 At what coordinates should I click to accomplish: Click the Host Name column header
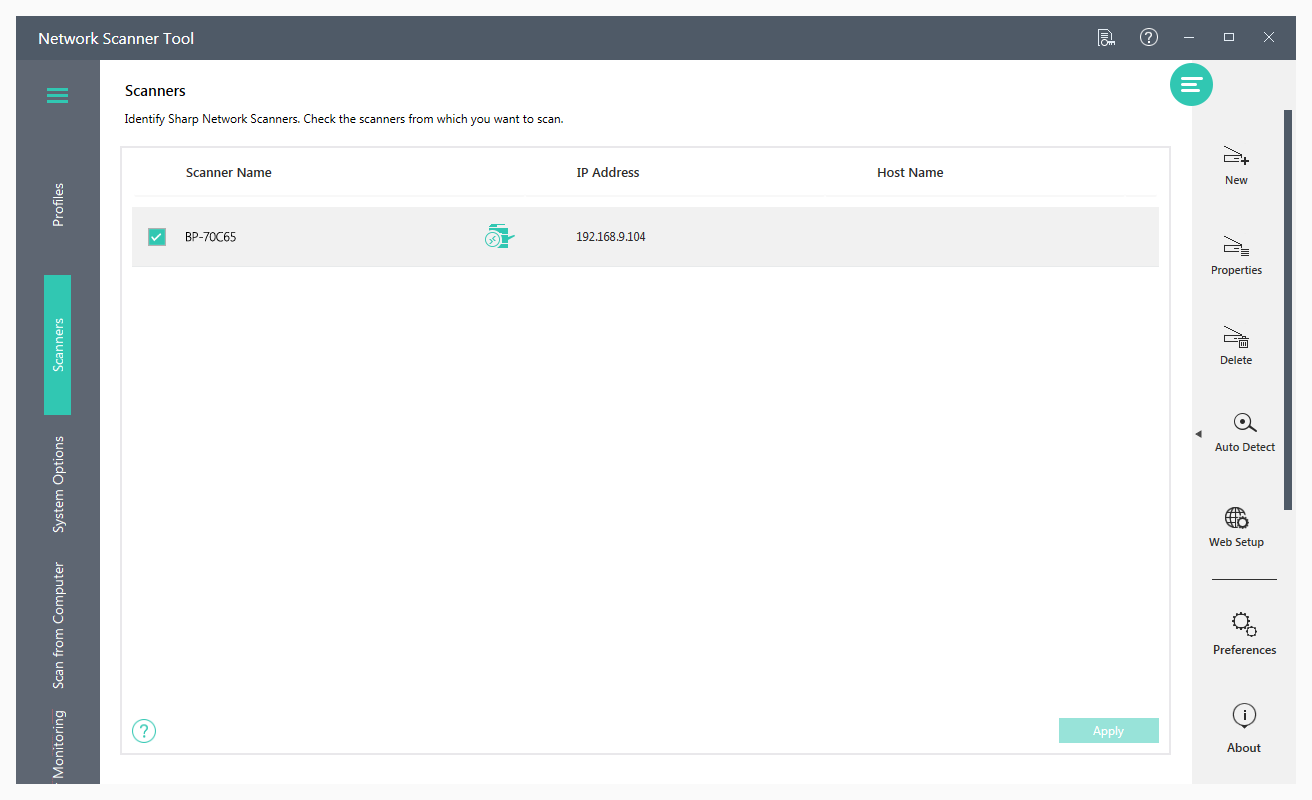pyautogui.click(x=910, y=172)
